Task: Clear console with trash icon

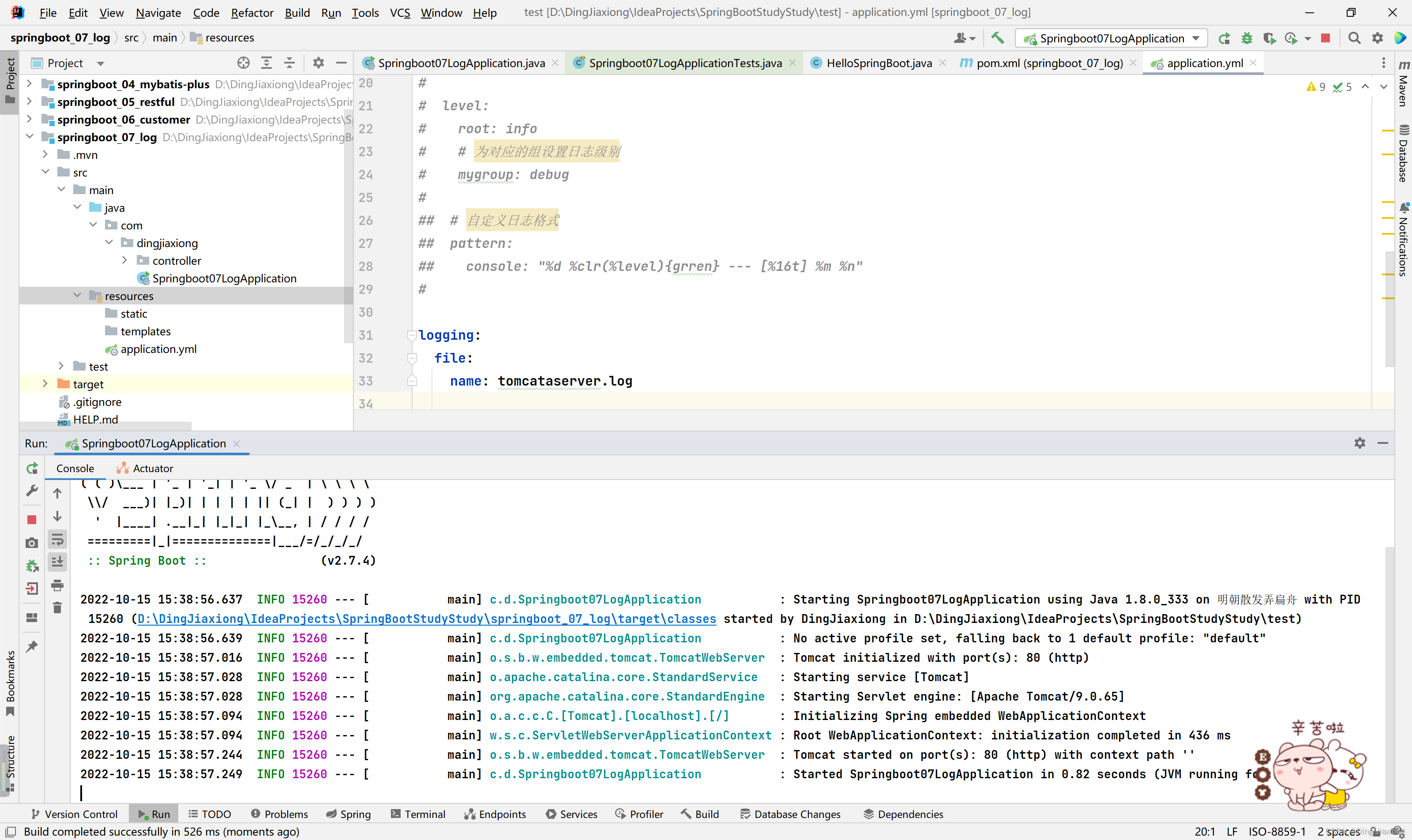Action: pos(57,608)
